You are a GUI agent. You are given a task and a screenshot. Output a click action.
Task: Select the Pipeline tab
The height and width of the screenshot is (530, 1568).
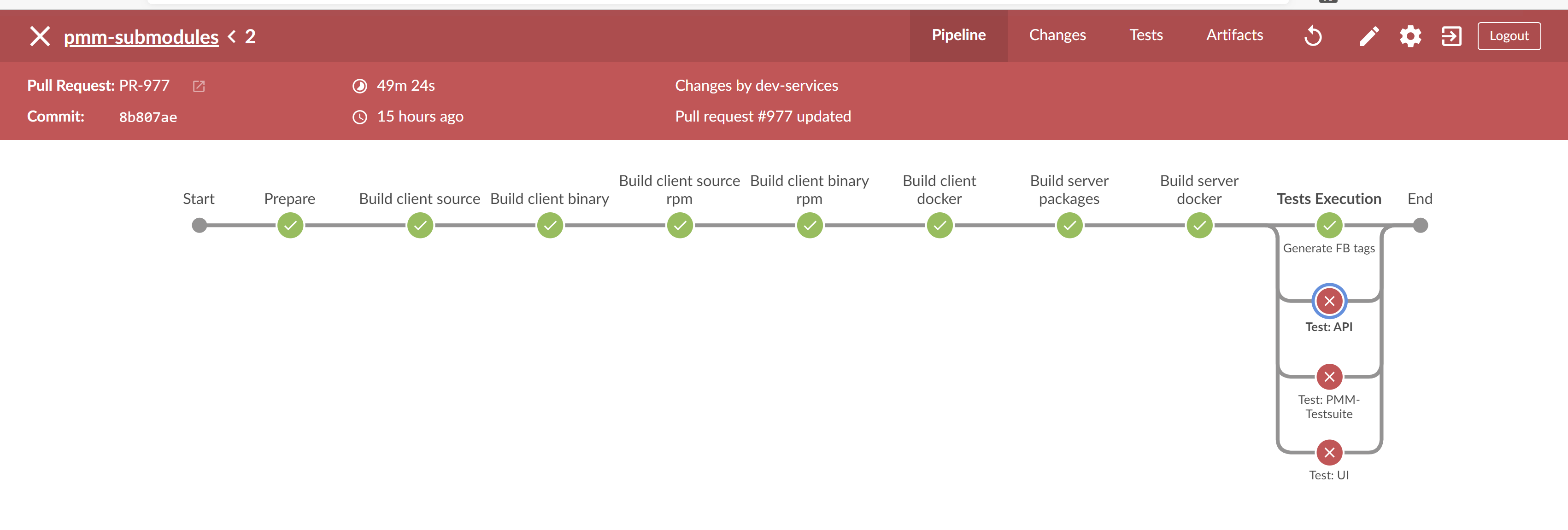(x=959, y=35)
